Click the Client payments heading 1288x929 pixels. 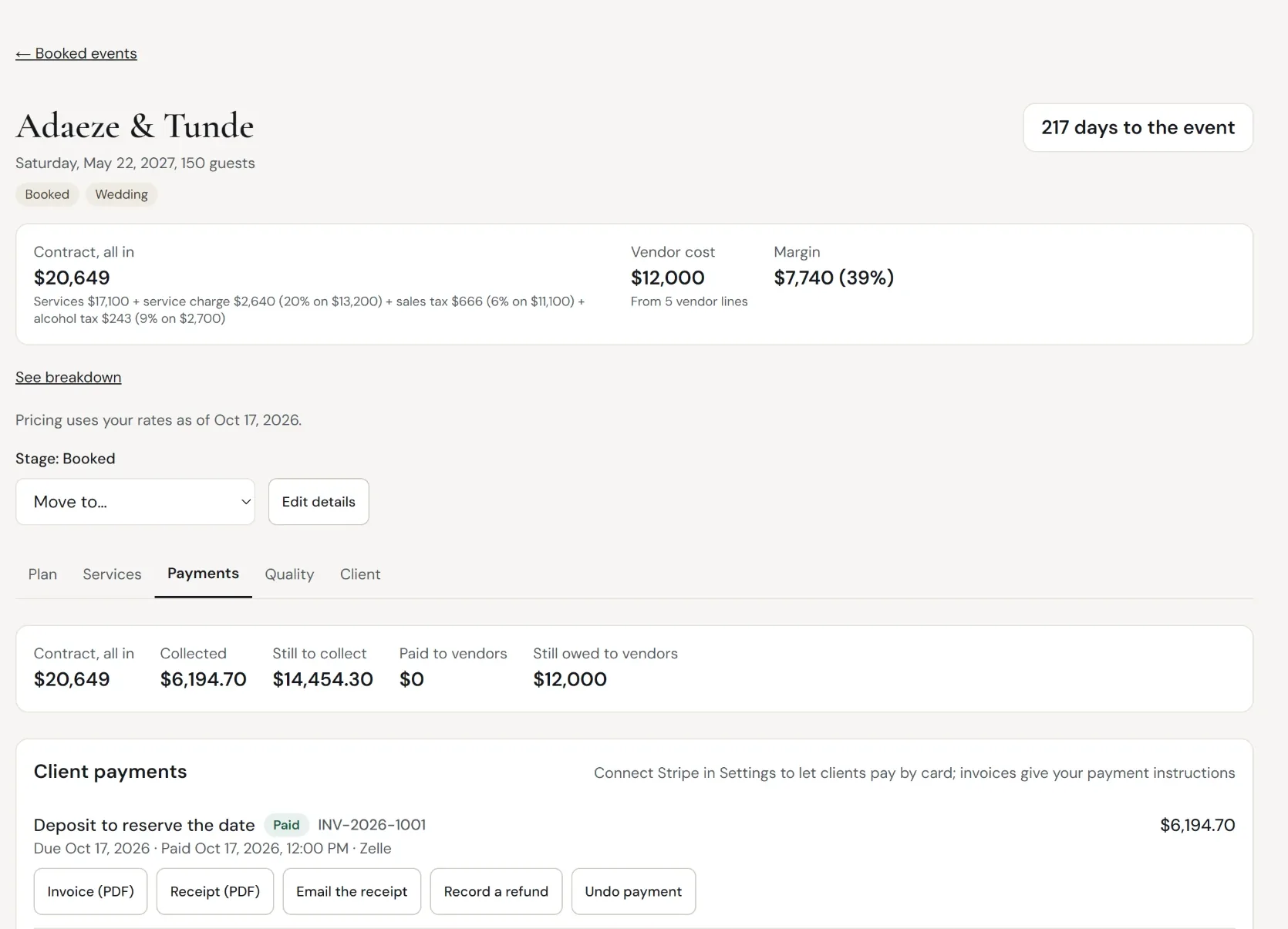[x=110, y=772]
